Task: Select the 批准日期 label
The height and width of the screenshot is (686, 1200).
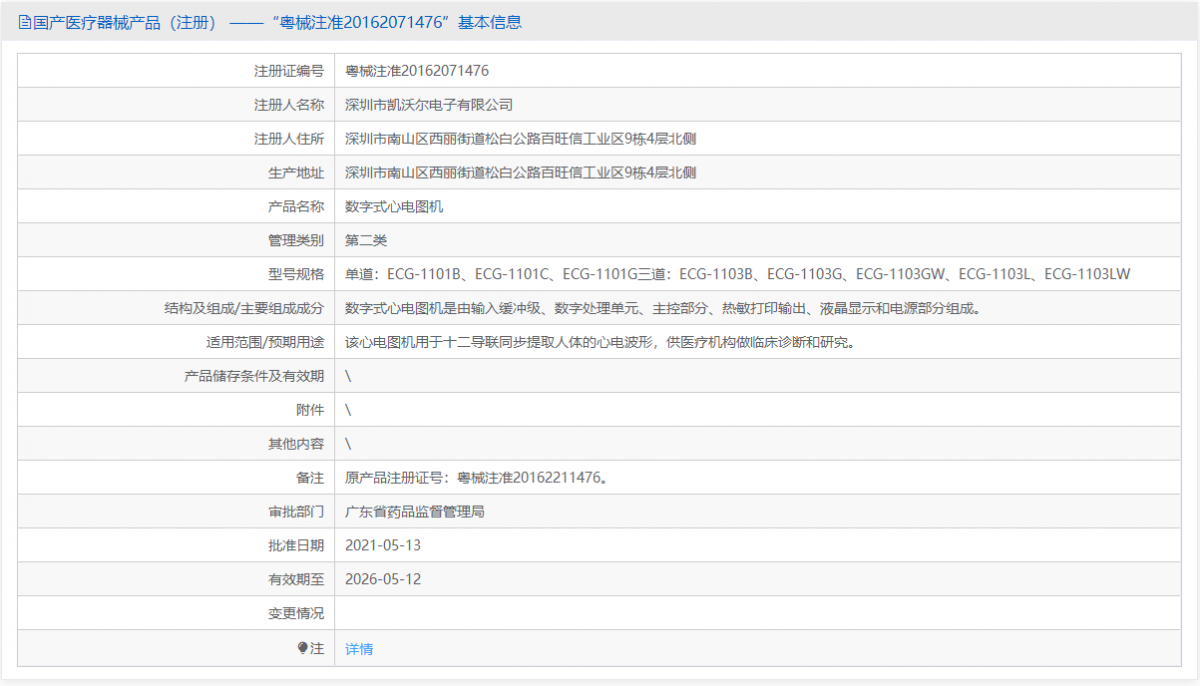Action: pyautogui.click(x=296, y=547)
